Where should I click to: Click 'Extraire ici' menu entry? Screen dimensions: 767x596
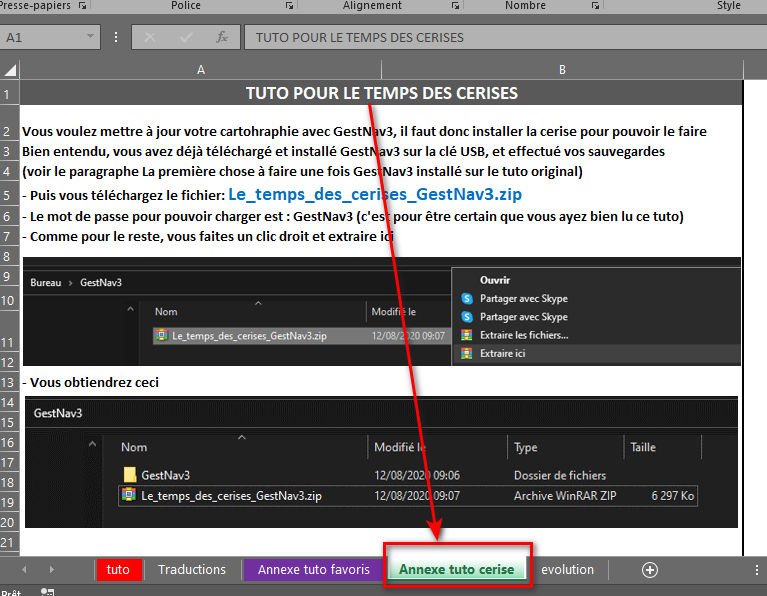pyautogui.click(x=502, y=353)
